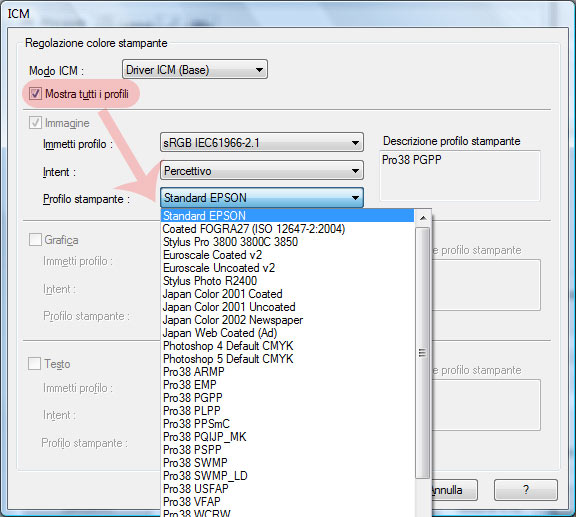
Task: Select the Pro38 USFAP profile
Action: [288, 489]
